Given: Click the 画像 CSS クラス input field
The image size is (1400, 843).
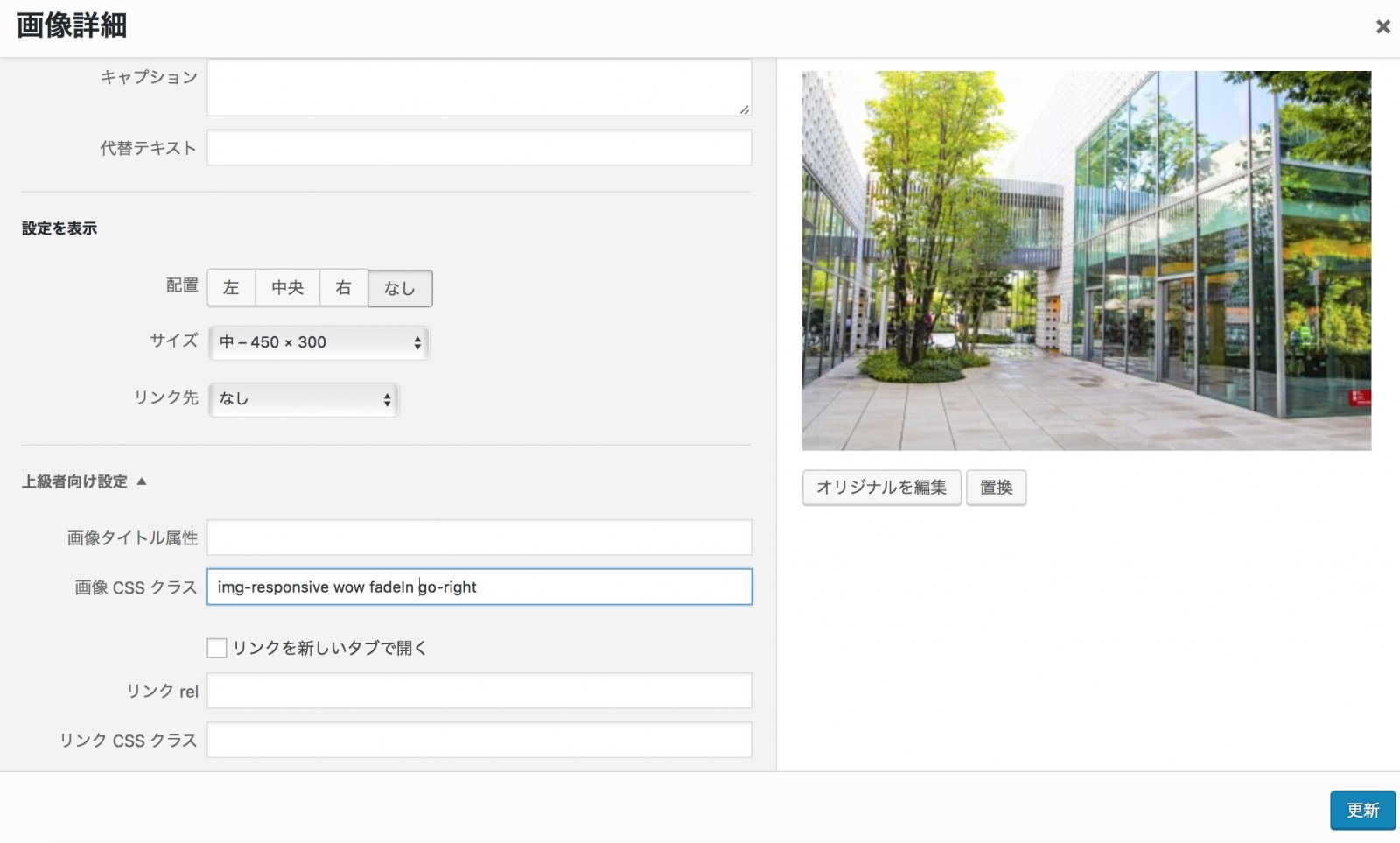Looking at the screenshot, I should 479,587.
